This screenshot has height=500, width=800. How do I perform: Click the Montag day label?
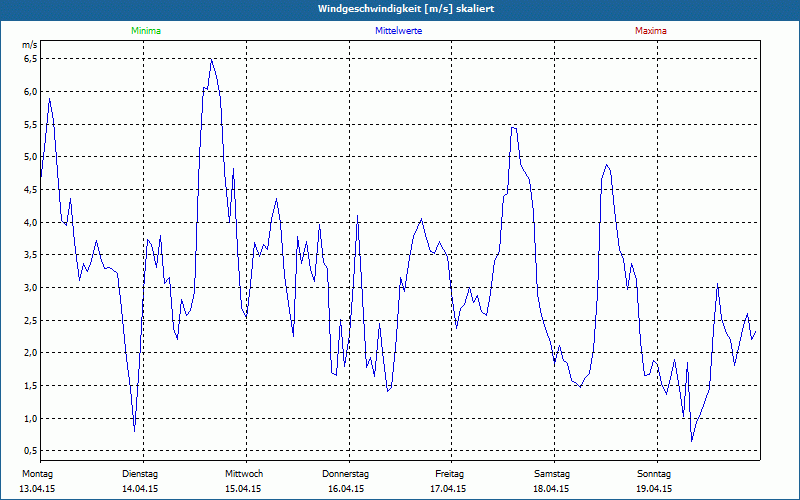click(37, 474)
